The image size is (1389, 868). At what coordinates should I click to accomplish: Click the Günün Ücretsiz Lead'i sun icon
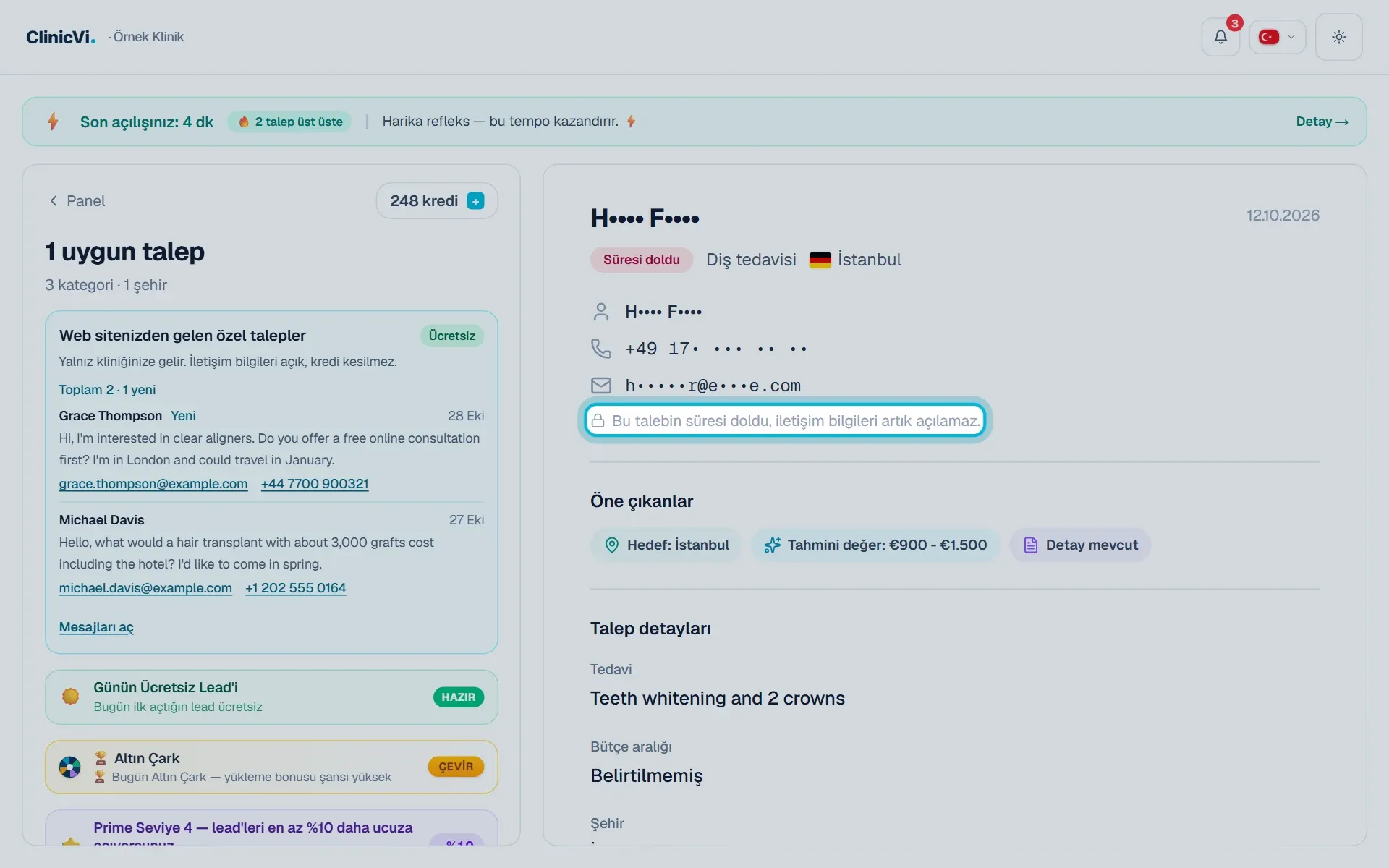[70, 697]
